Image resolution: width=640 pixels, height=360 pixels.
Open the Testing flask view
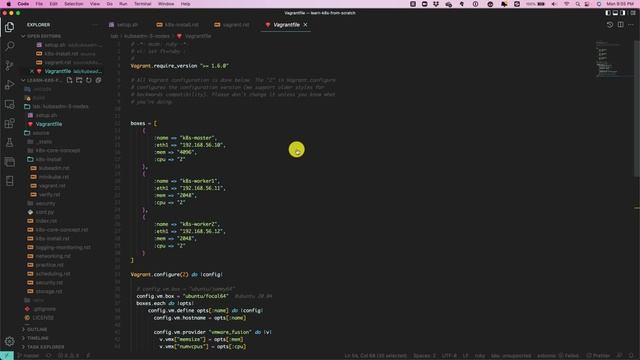[x=9, y=142]
